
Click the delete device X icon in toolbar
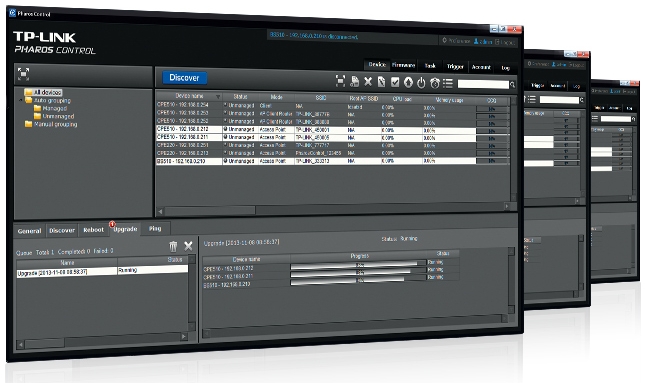(368, 82)
